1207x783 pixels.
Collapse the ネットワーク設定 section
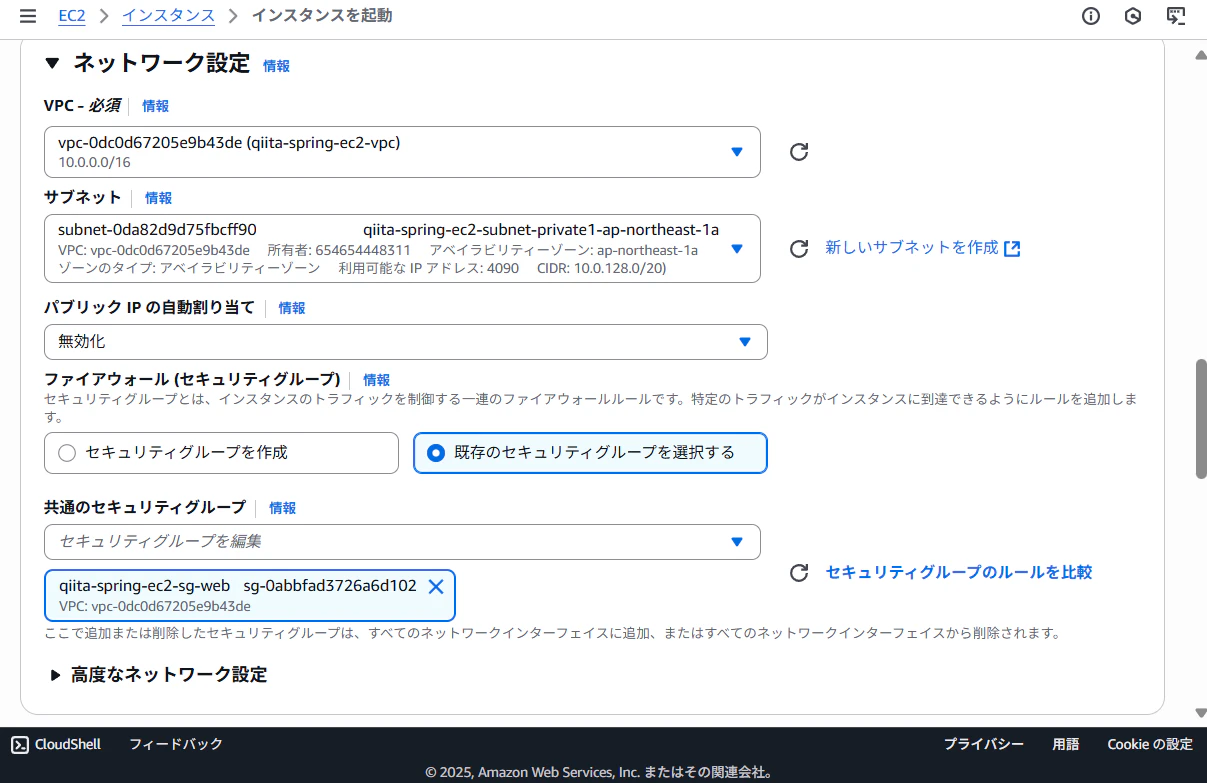click(53, 64)
